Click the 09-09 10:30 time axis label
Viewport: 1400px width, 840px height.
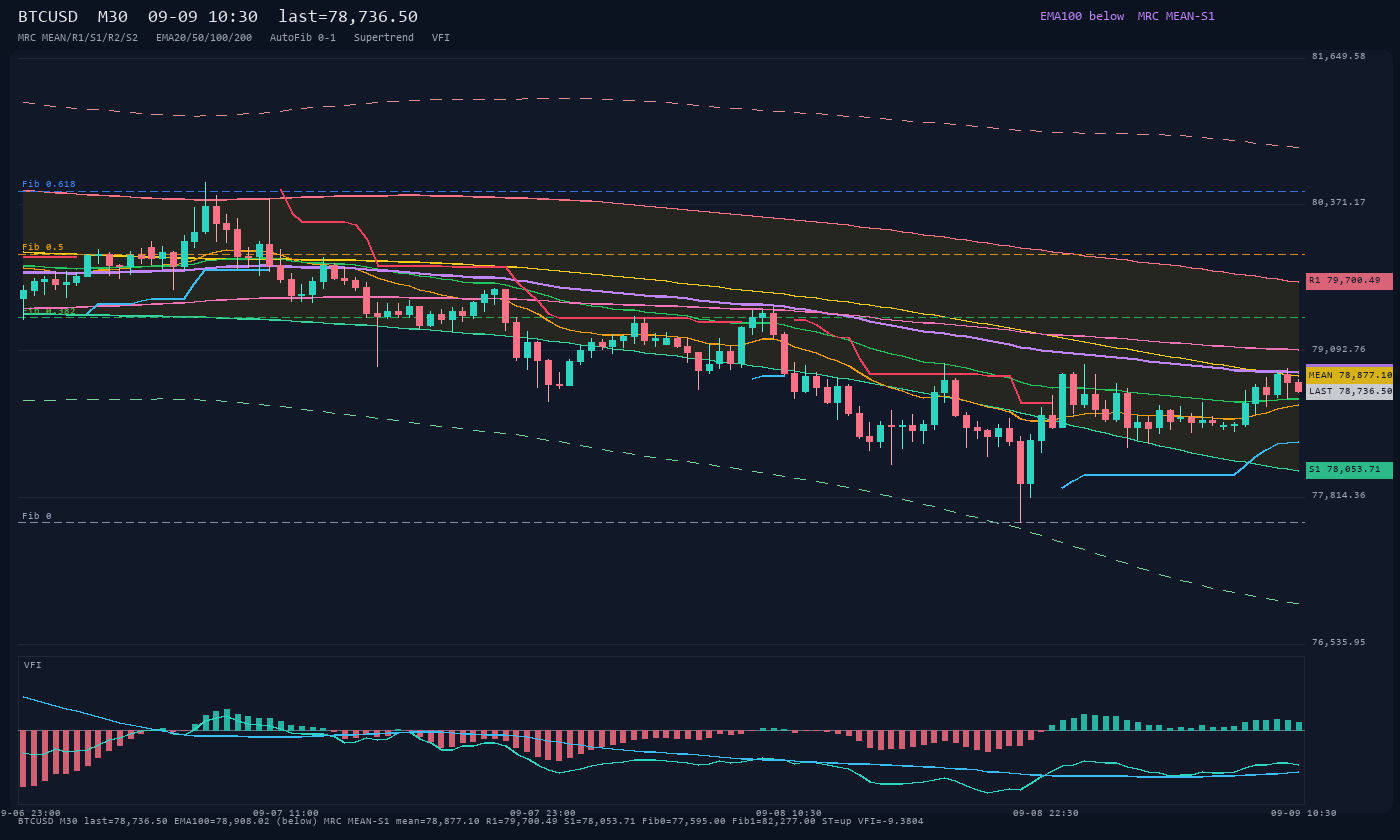(x=1303, y=813)
